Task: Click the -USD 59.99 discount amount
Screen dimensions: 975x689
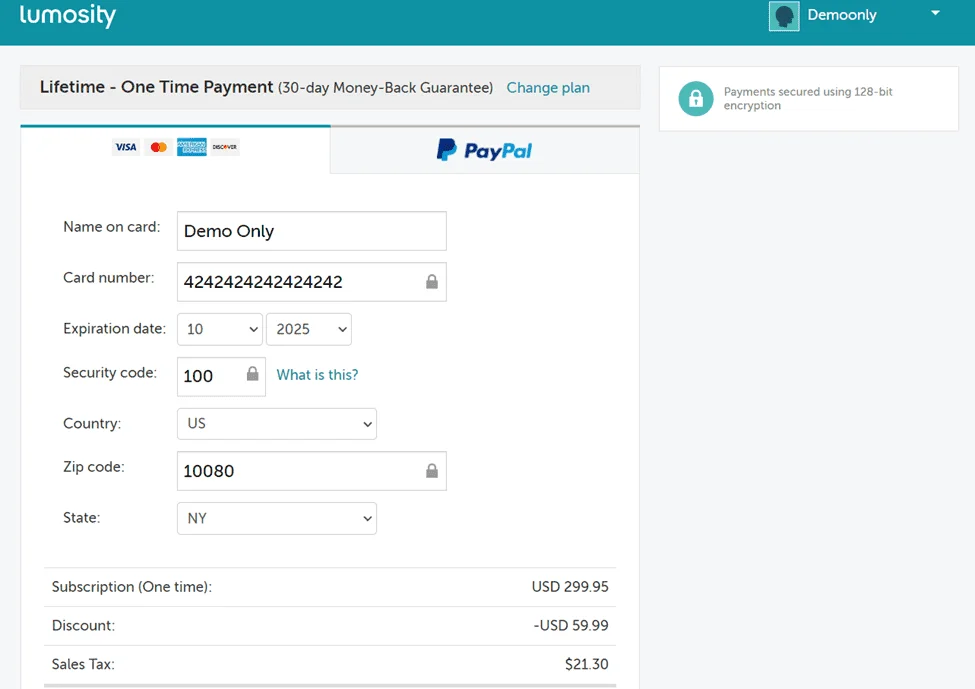Action: point(571,625)
